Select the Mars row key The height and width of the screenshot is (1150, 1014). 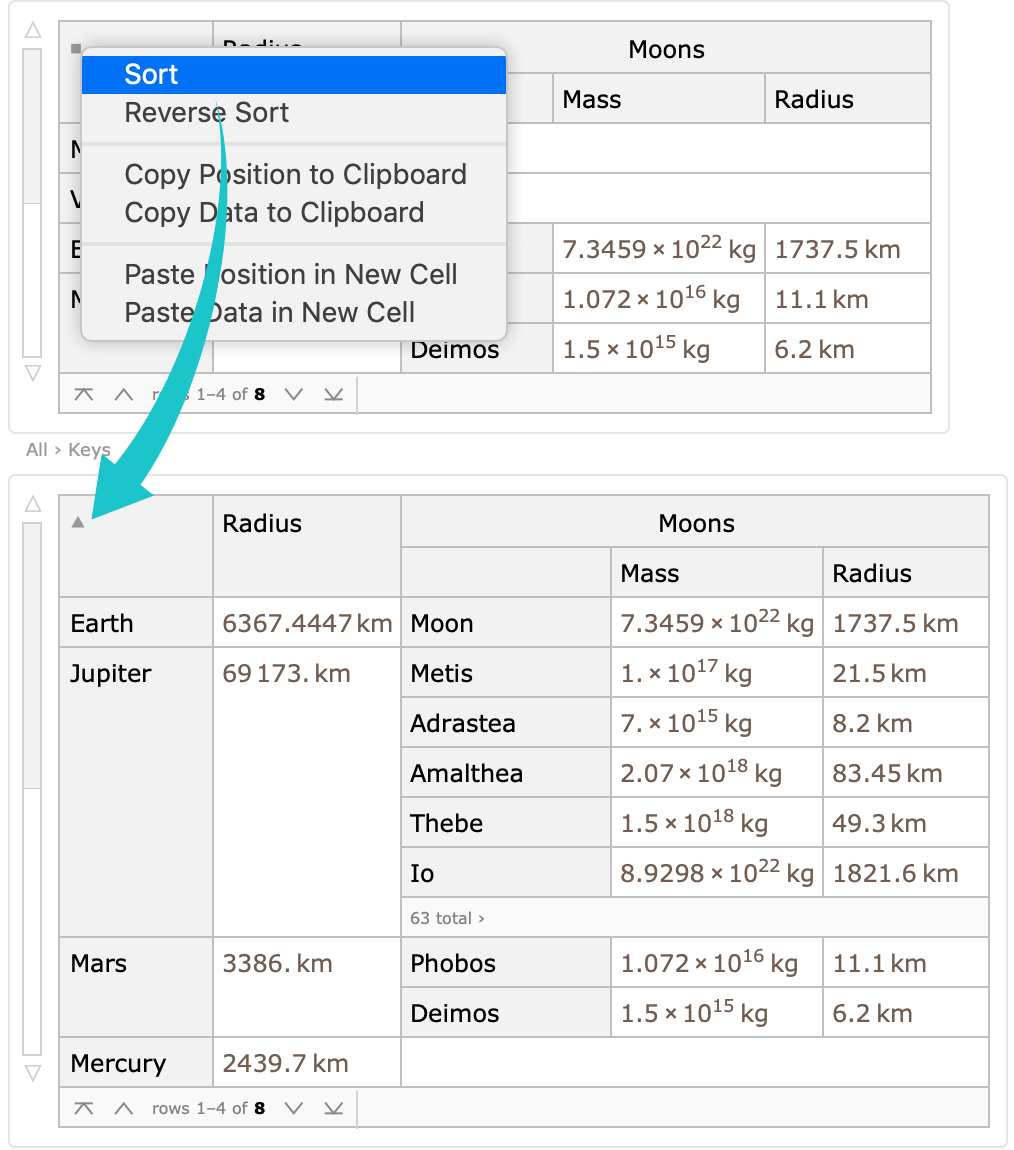[136, 987]
